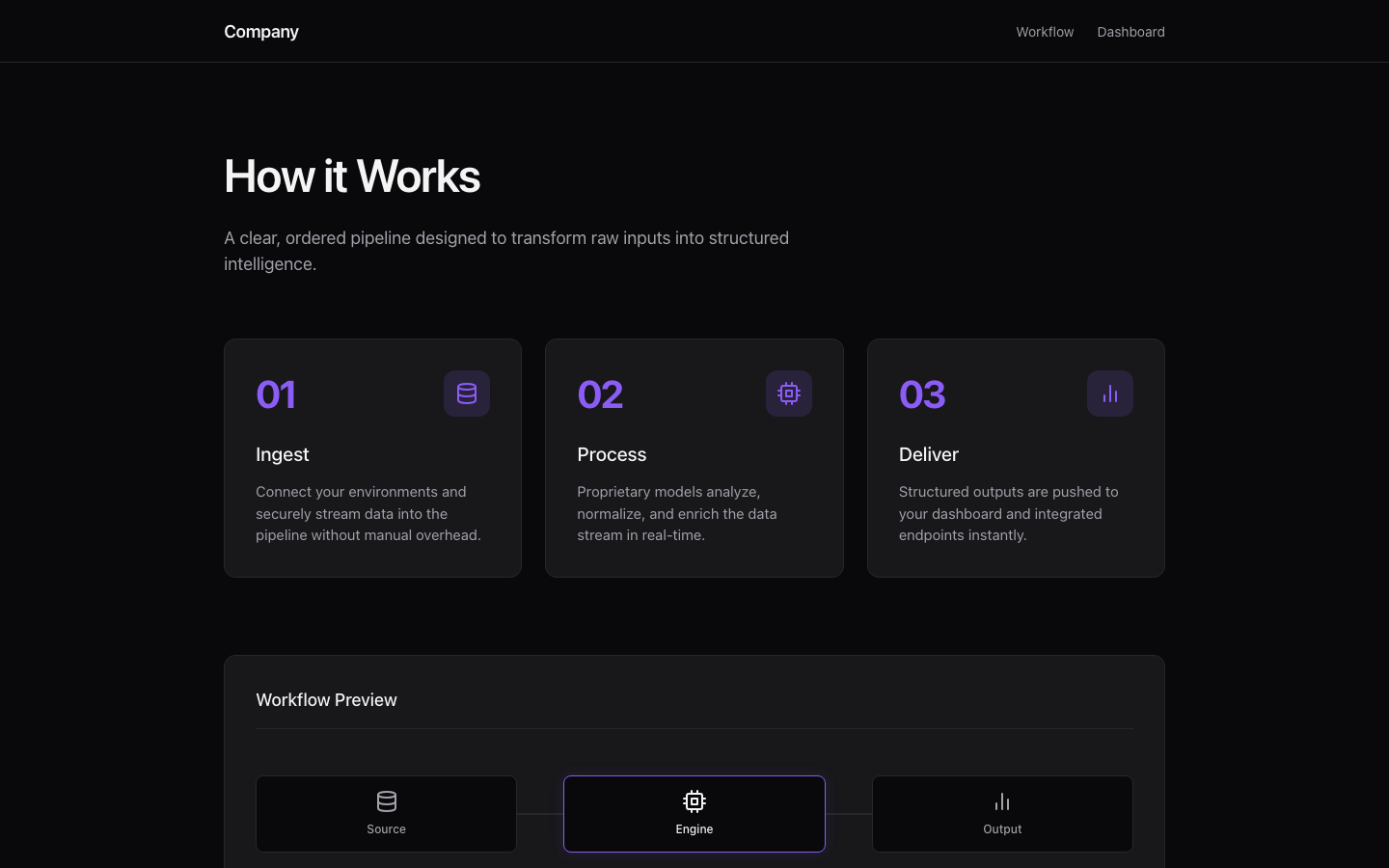Click the Workflow Preview heading

coord(326,700)
